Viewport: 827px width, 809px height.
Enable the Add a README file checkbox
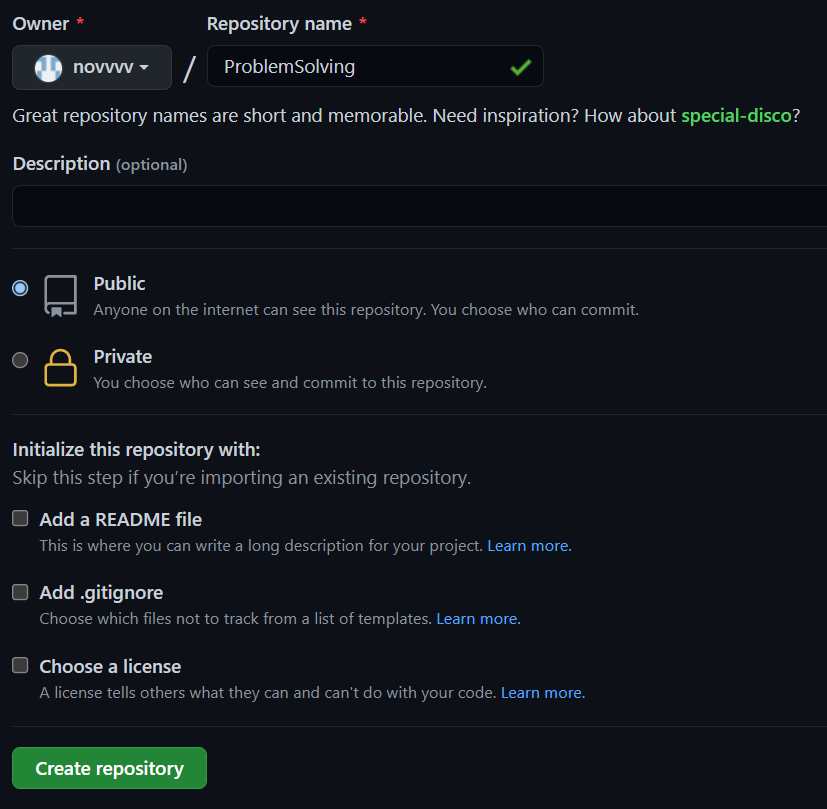[x=20, y=518]
